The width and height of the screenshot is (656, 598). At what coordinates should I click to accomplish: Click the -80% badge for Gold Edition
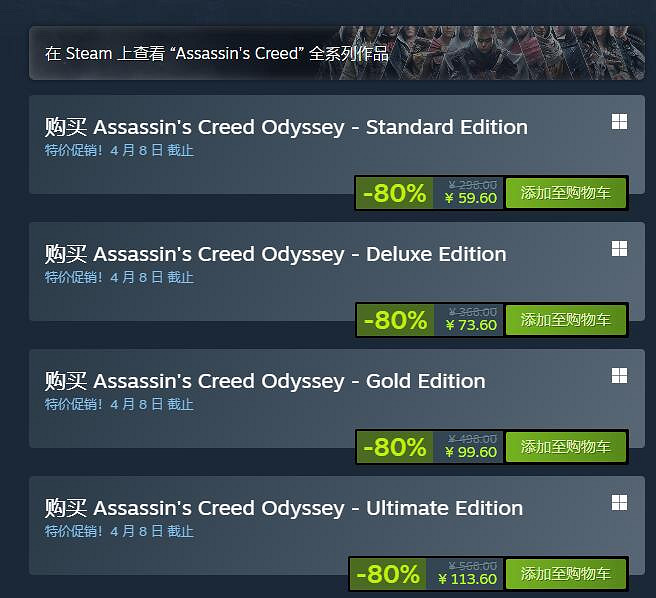tap(394, 447)
